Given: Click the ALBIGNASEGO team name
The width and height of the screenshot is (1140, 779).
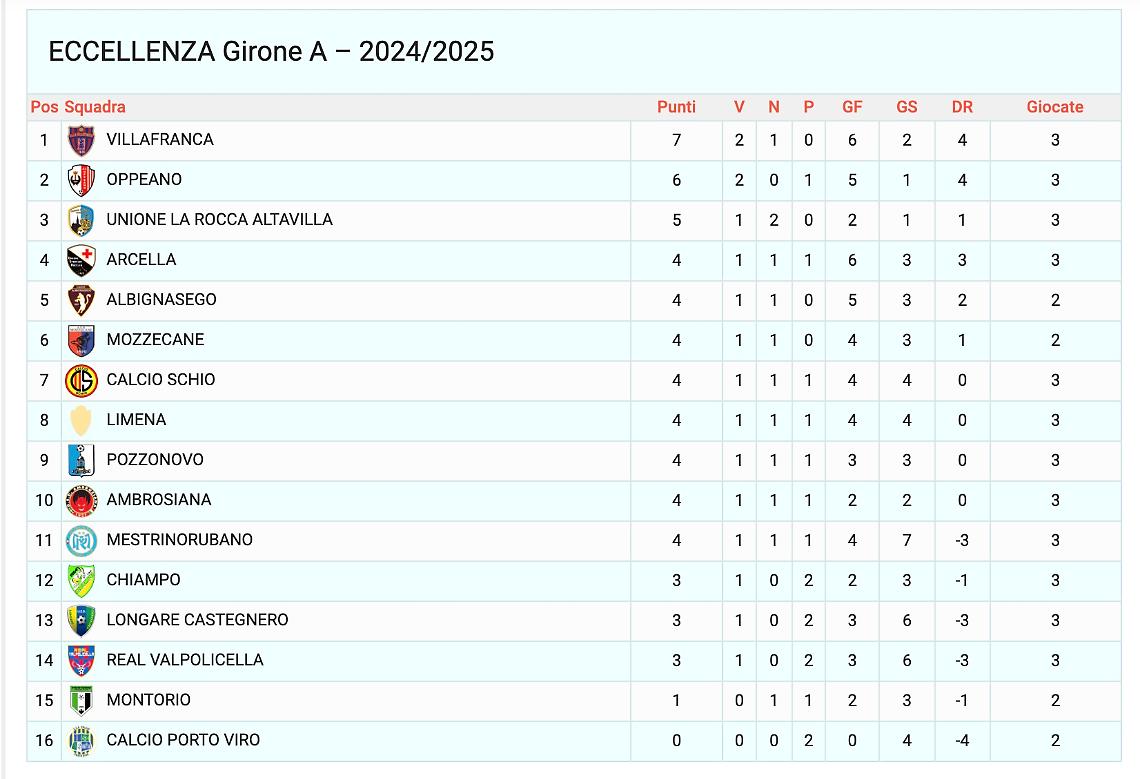Looking at the screenshot, I should [x=161, y=300].
